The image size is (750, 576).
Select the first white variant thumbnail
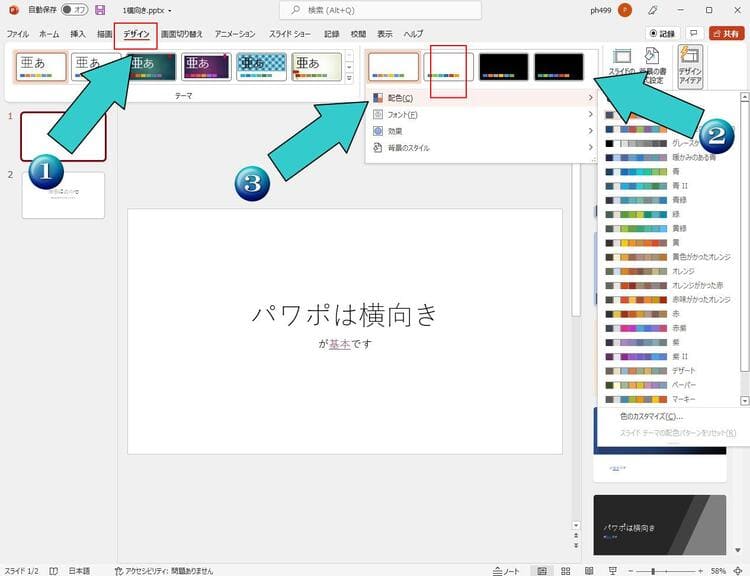[x=393, y=66]
